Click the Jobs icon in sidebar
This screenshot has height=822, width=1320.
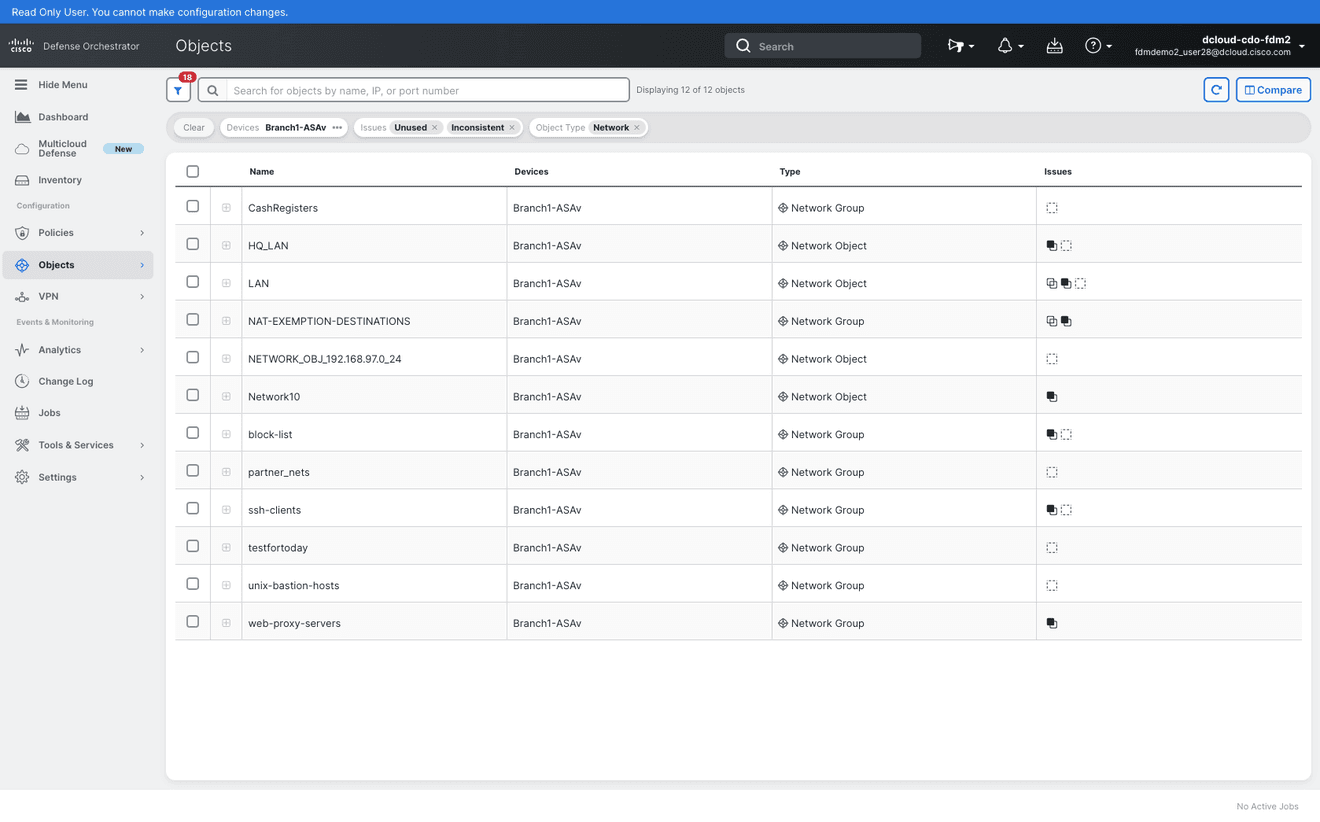(22, 413)
